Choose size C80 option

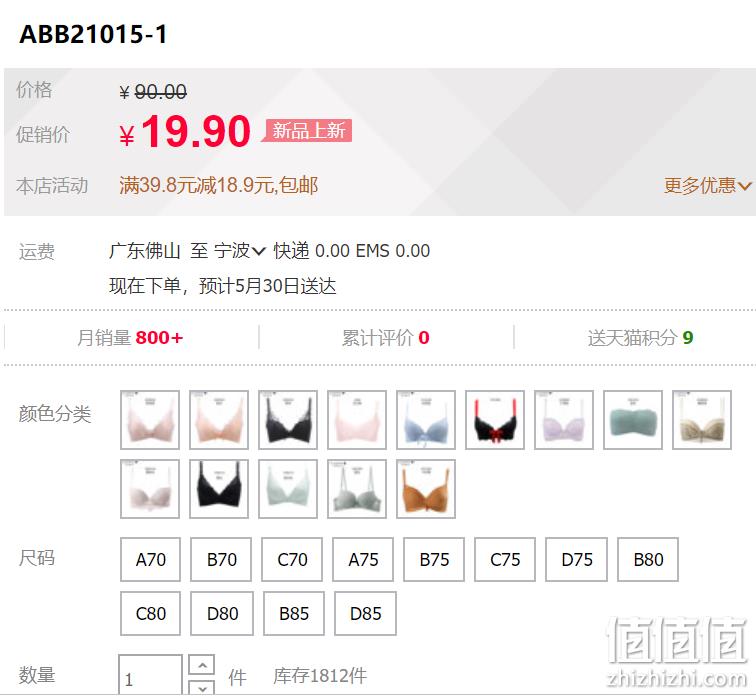coord(150,614)
